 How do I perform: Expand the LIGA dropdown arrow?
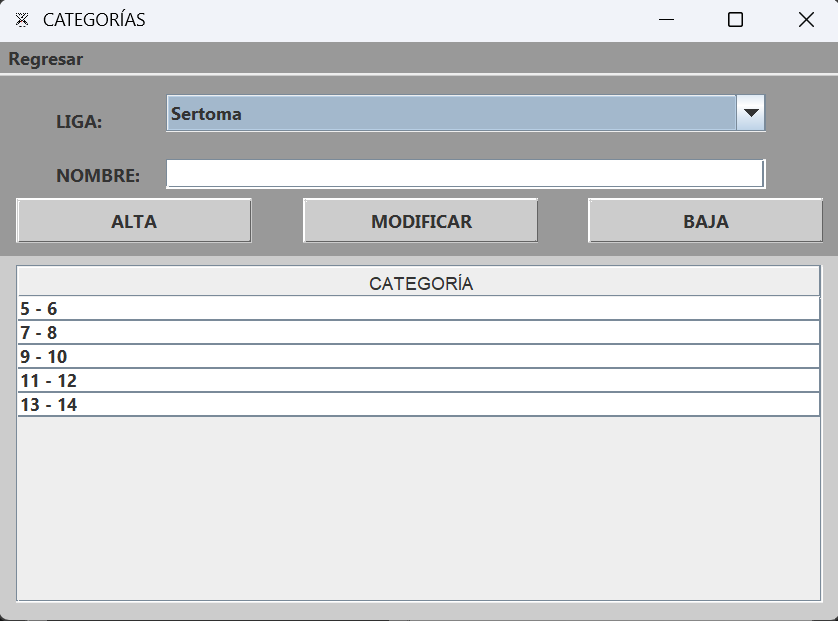tap(751, 114)
